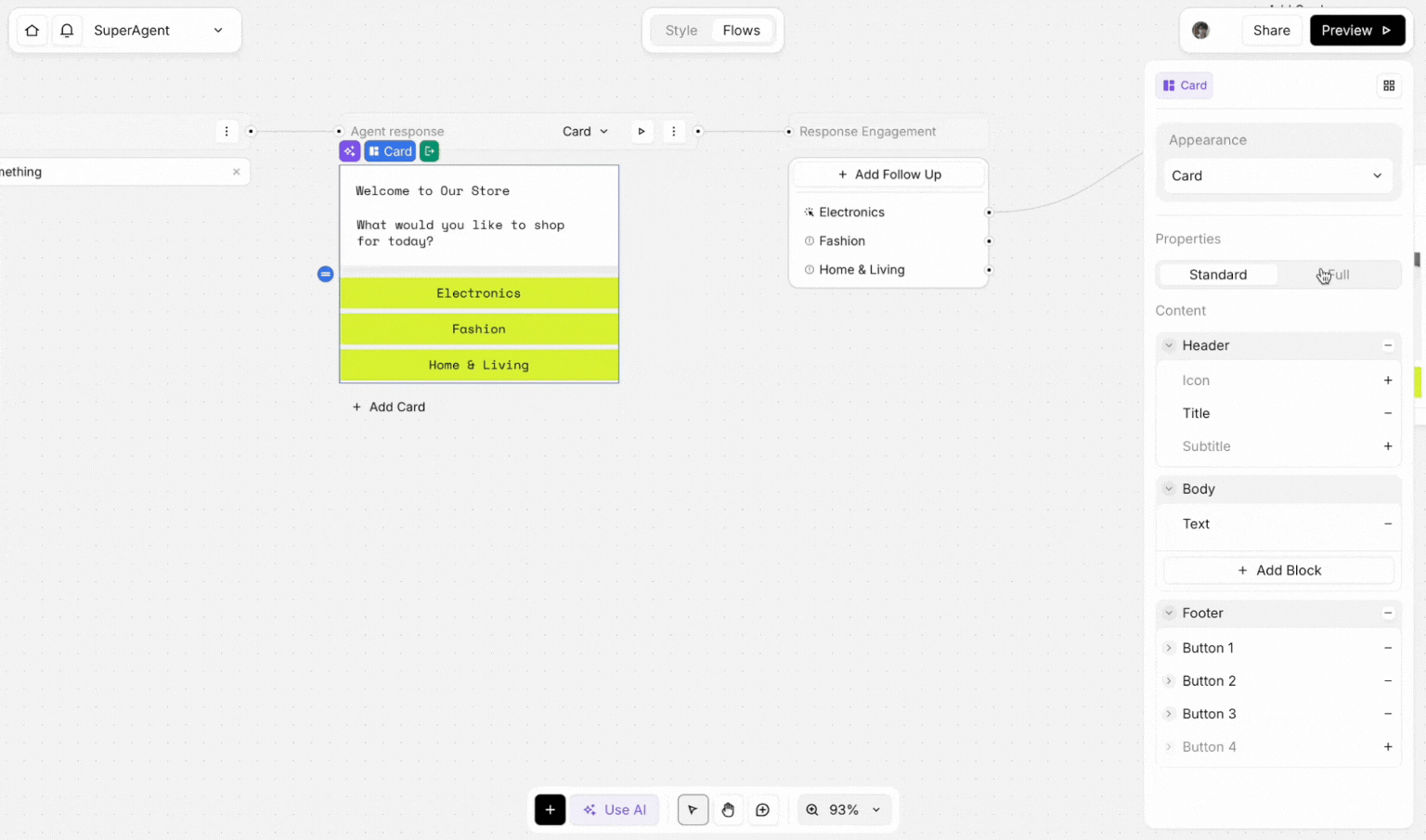This screenshot has width=1426, height=840.
Task: Select the purple AI sparkle icon on Agent response
Action: pos(349,150)
